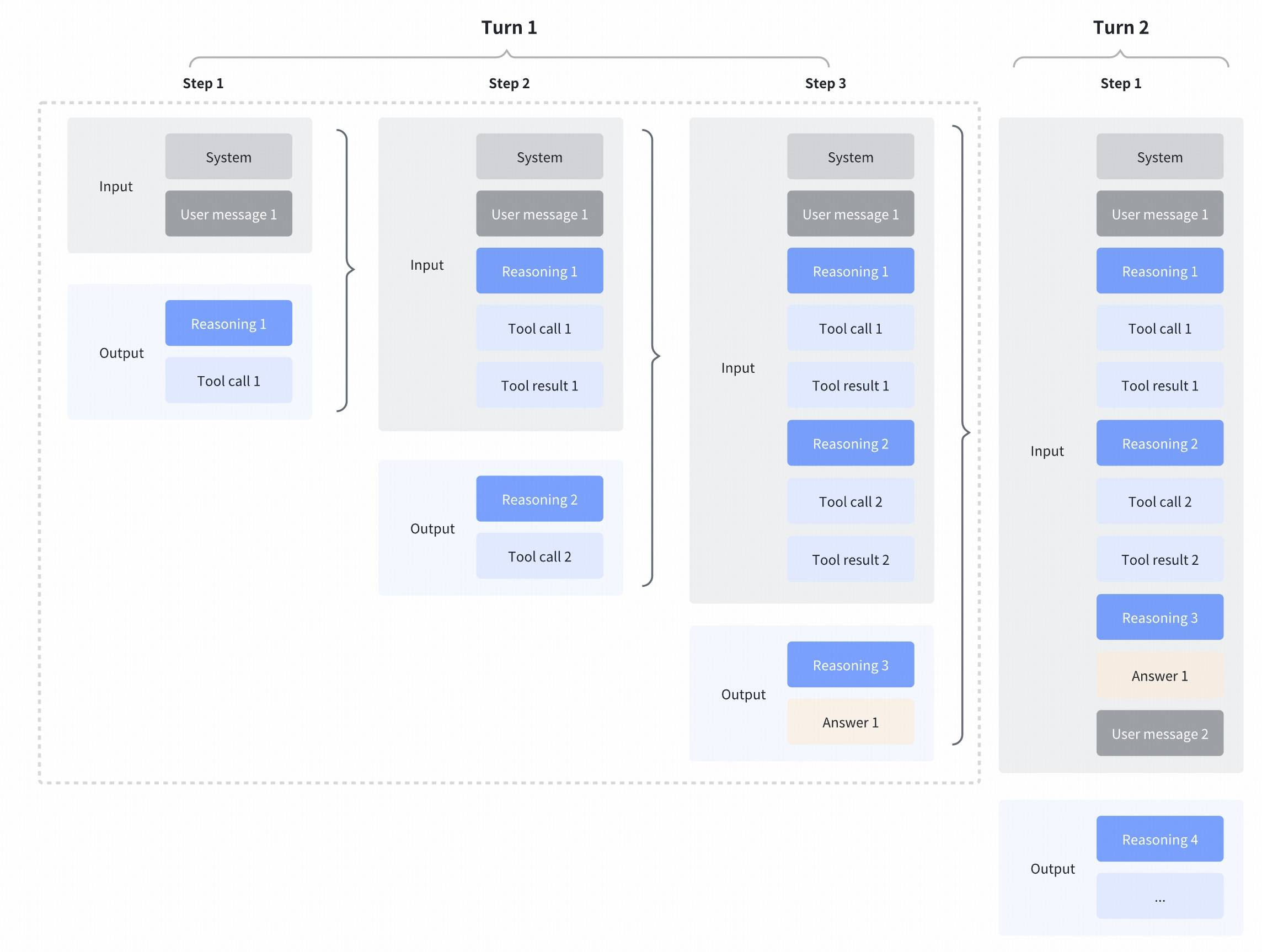This screenshot has width=1262, height=952.
Task: Select Reasoning 1 in Step 1 output
Action: click(x=228, y=323)
